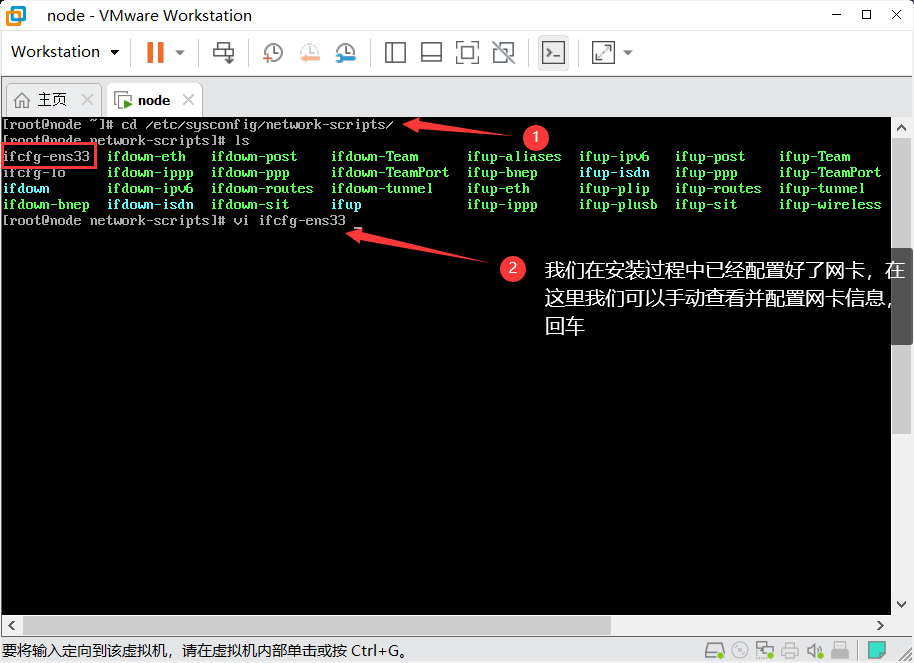Toggle Unity mode icon
914x663 pixels.
tap(503, 52)
